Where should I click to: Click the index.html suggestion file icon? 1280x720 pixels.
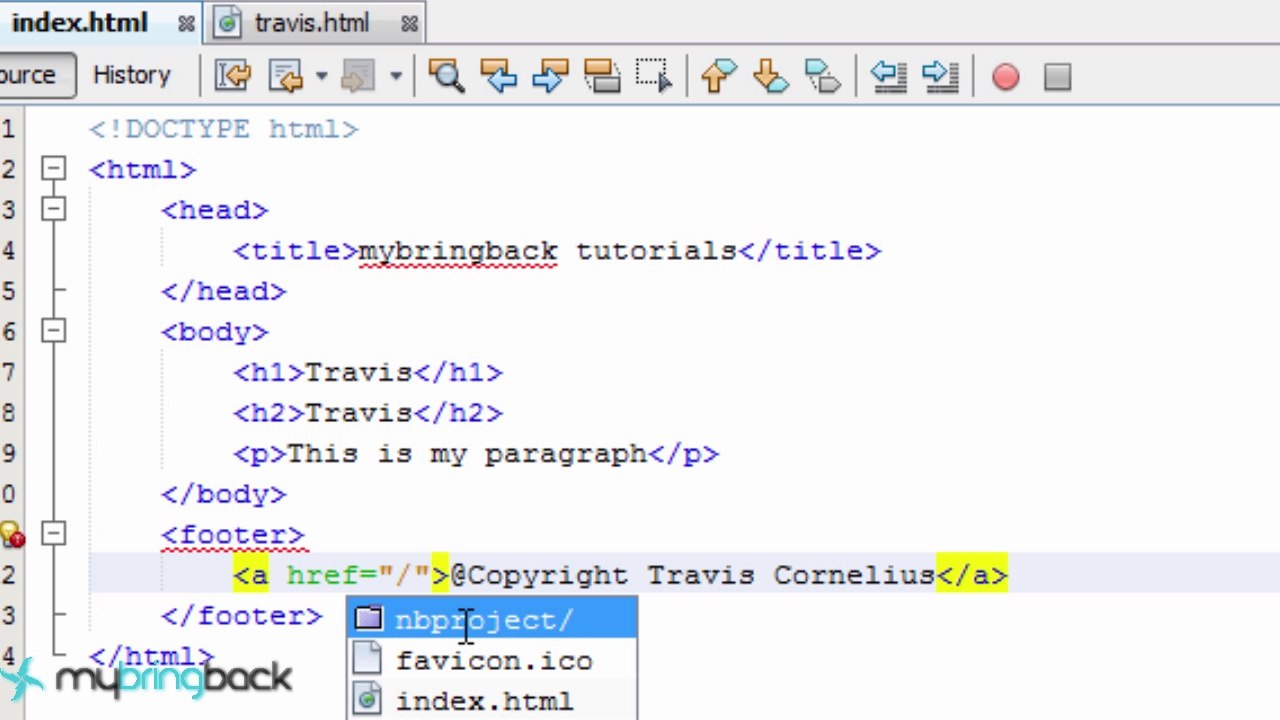(x=369, y=700)
